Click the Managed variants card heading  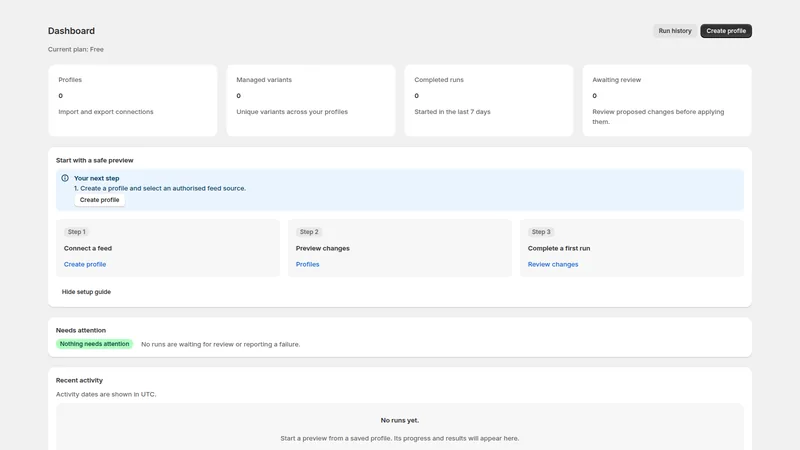pyautogui.click(x=264, y=80)
